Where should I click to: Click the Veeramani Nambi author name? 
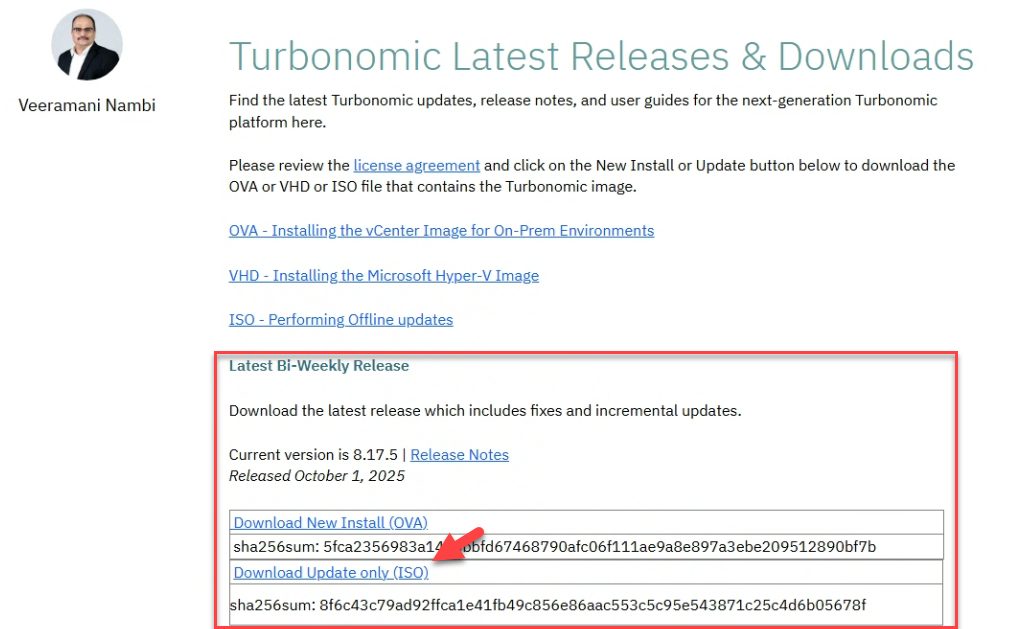pyautogui.click(x=87, y=105)
